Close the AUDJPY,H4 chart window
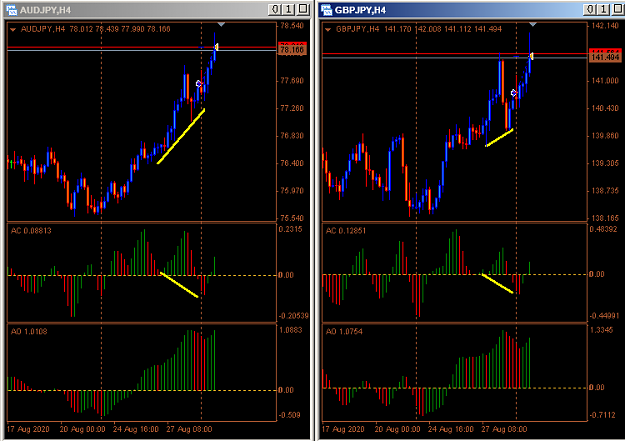This screenshot has height=441, width=625. click(303, 9)
